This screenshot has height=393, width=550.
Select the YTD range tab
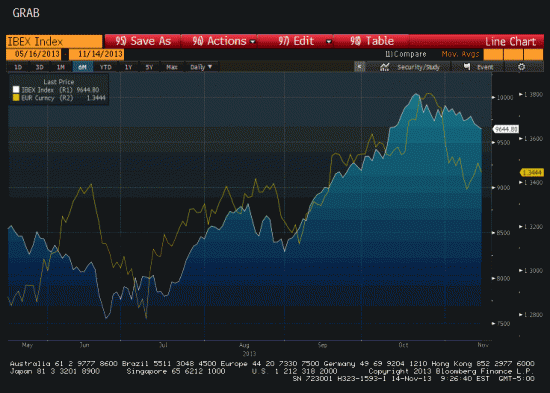coord(105,67)
